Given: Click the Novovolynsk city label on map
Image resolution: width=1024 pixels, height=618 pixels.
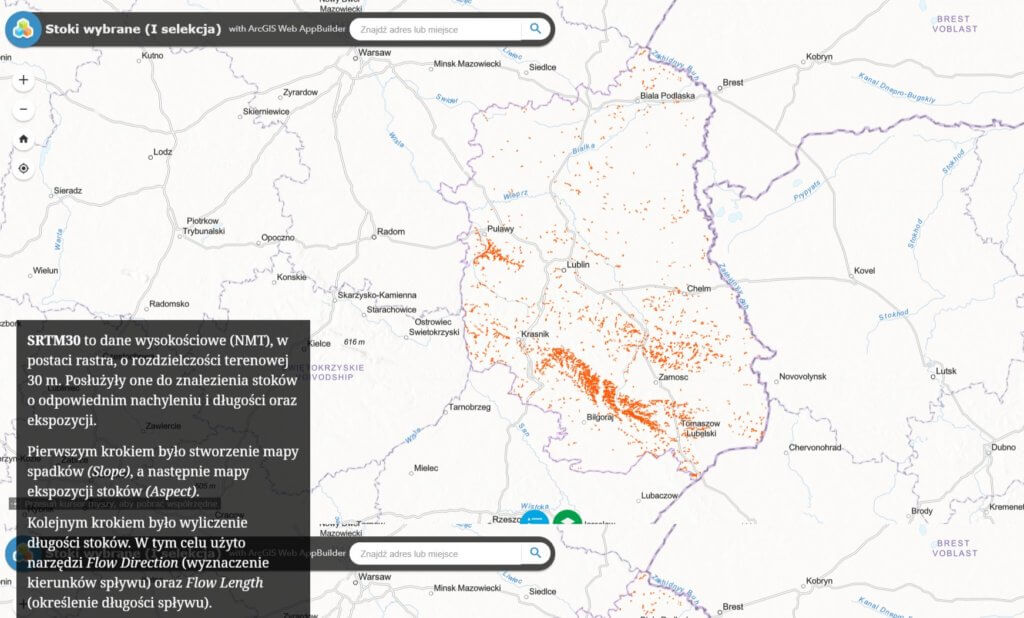Looking at the screenshot, I should point(803,376).
